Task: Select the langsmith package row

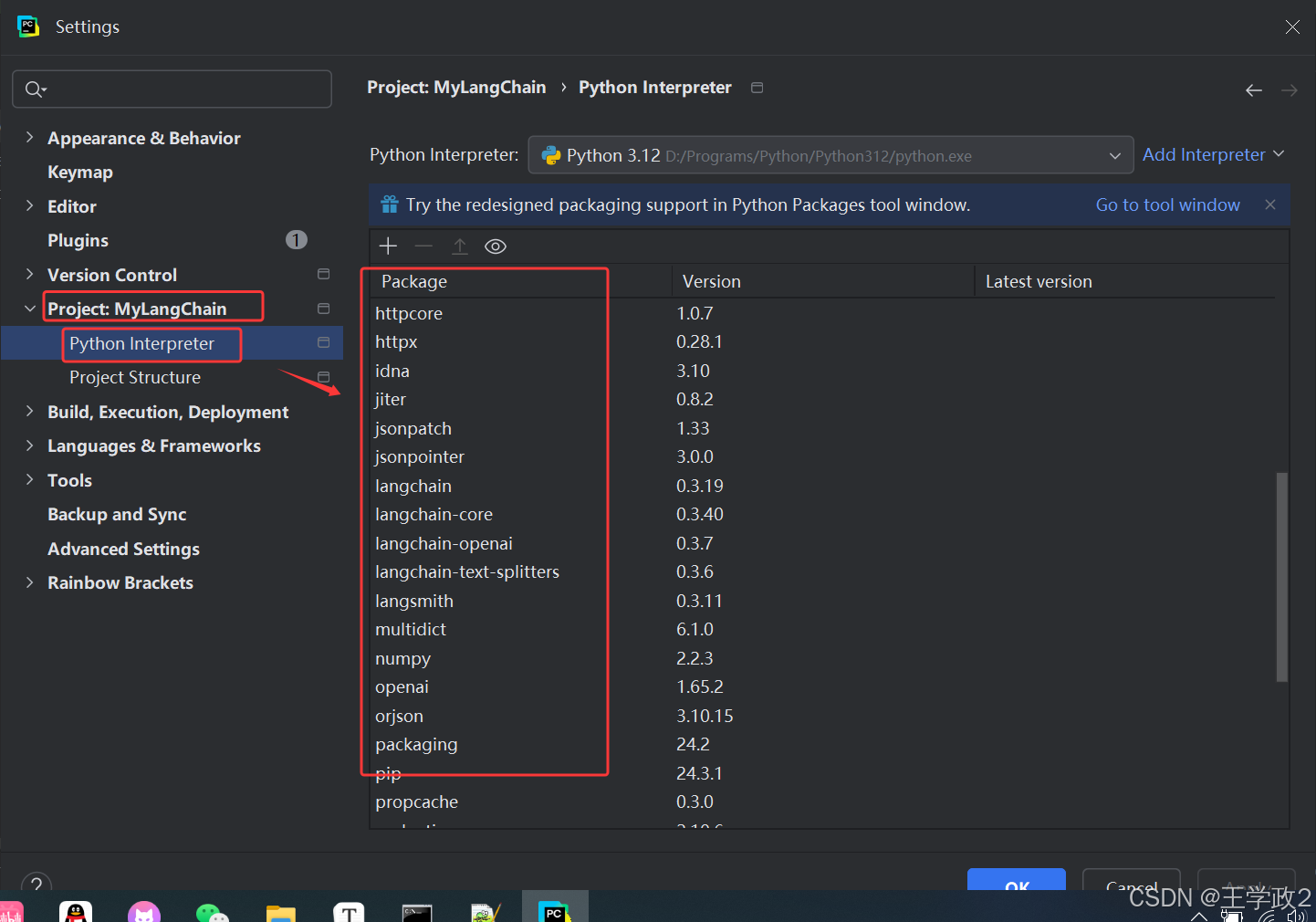Action: (822, 601)
